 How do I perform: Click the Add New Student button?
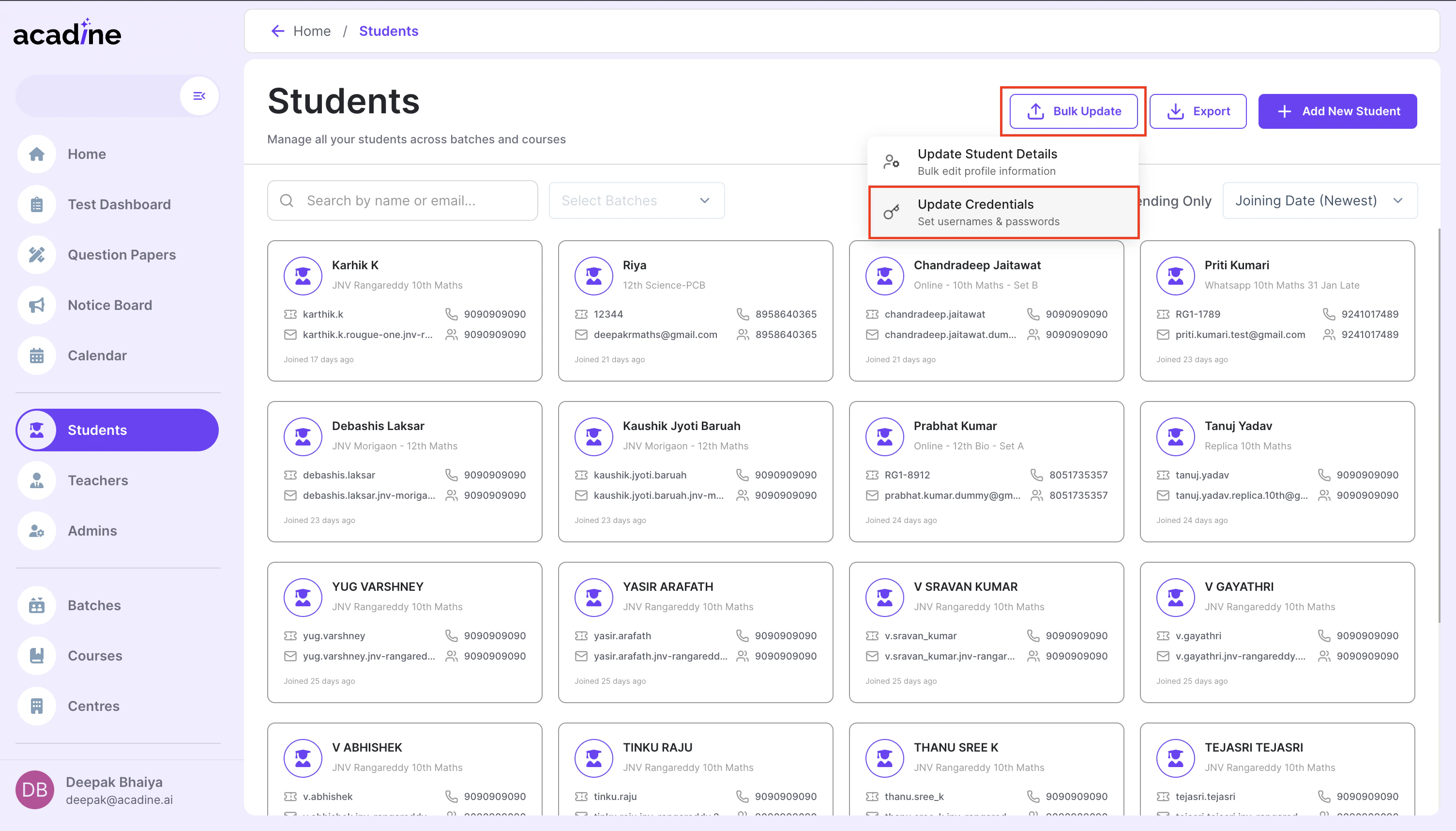(x=1337, y=111)
